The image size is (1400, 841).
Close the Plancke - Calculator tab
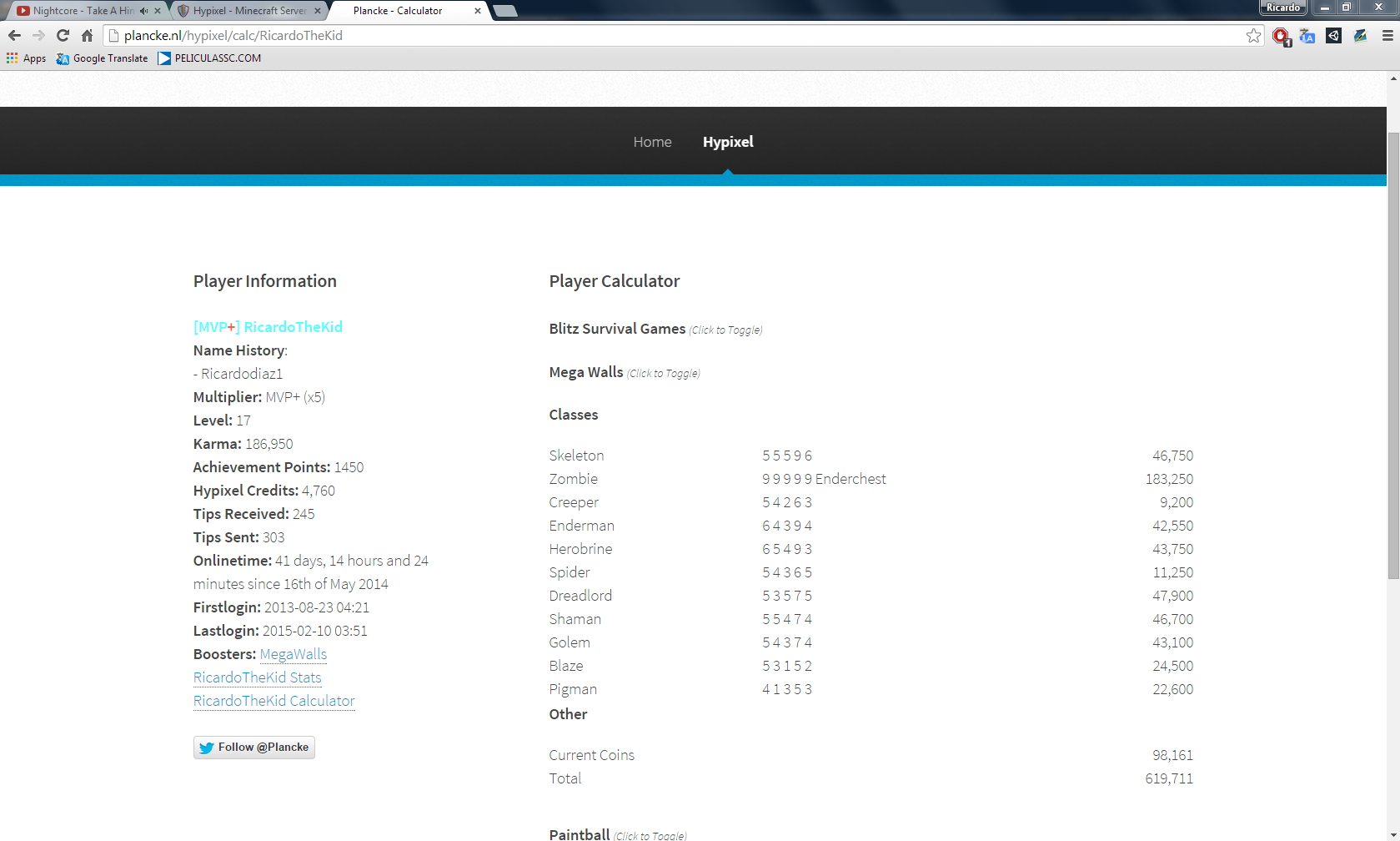478,11
